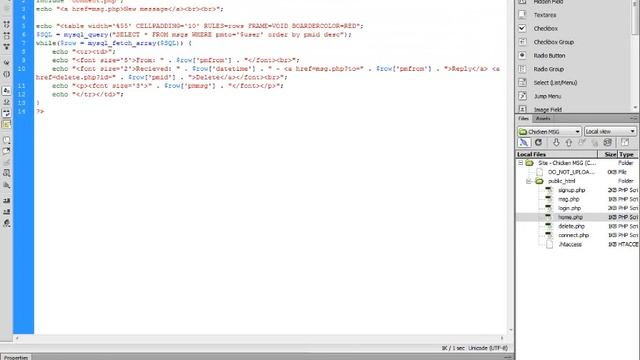This screenshot has height=360, width=640.
Task: Click line number 10 in the gutter
Action: [22, 69]
